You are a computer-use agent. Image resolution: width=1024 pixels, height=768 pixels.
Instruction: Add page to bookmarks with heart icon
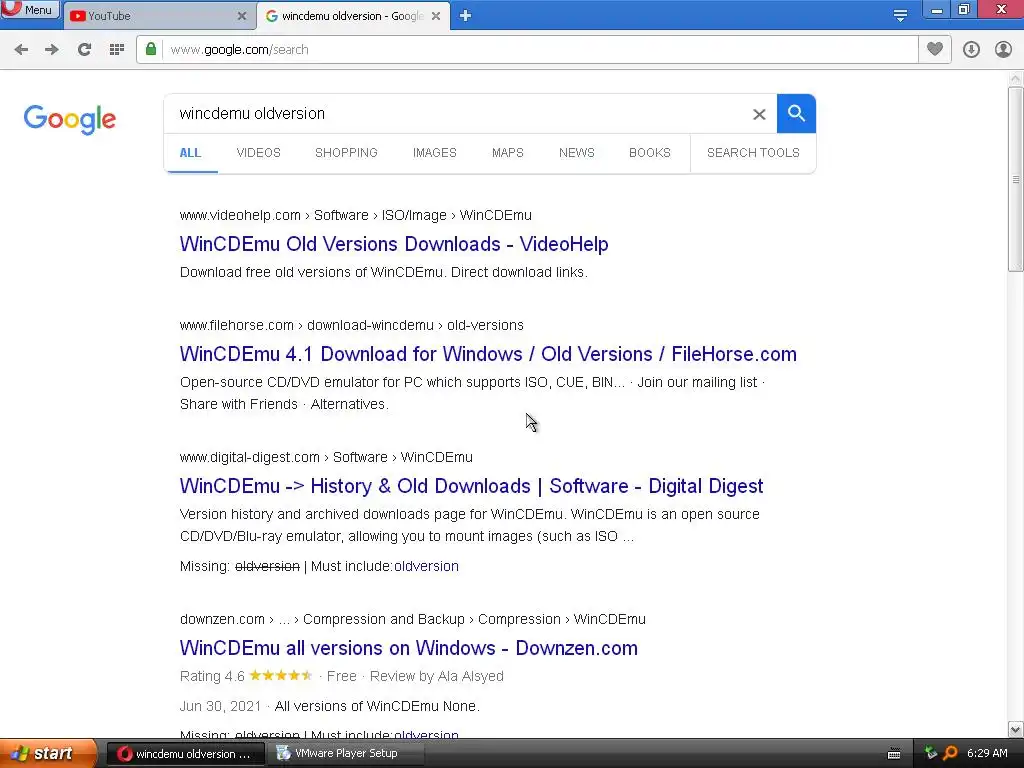935,50
